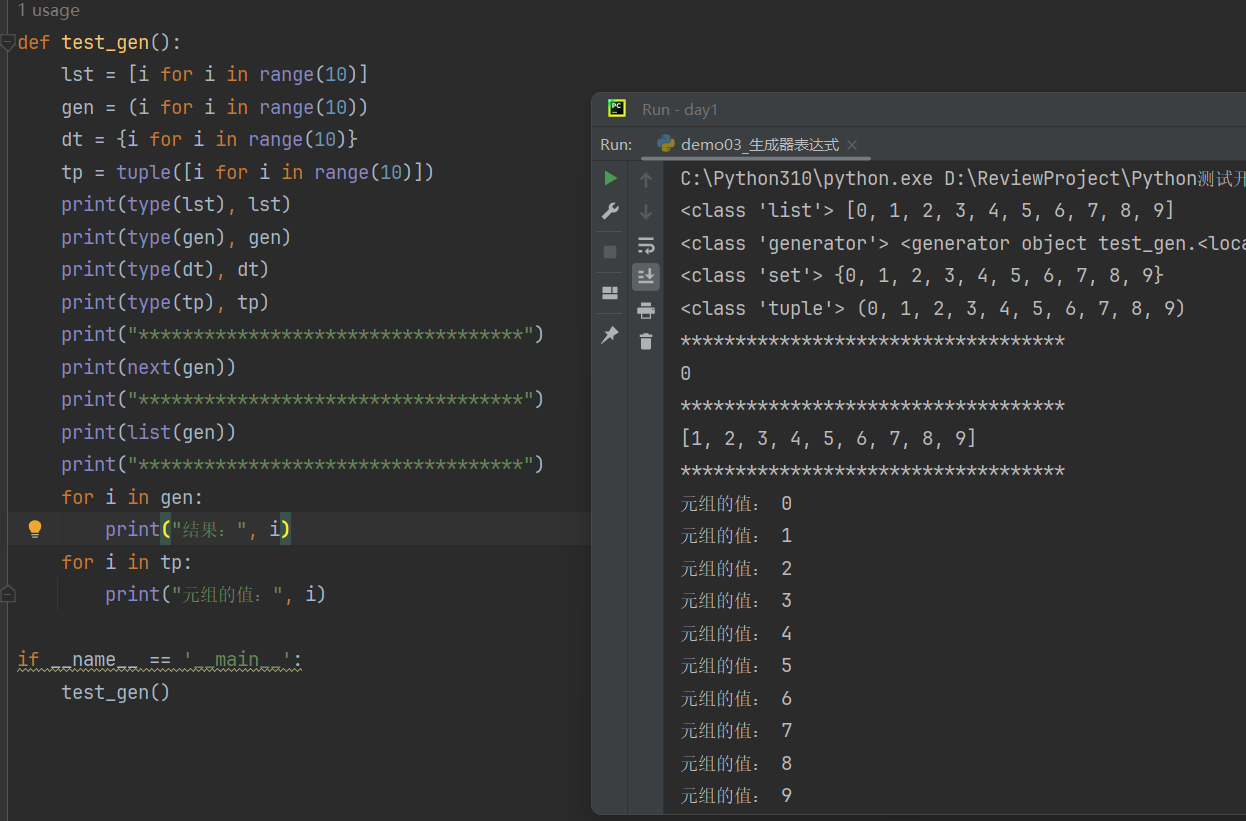The height and width of the screenshot is (821, 1246).
Task: Click the 'Run - day1' window title
Action: [680, 109]
